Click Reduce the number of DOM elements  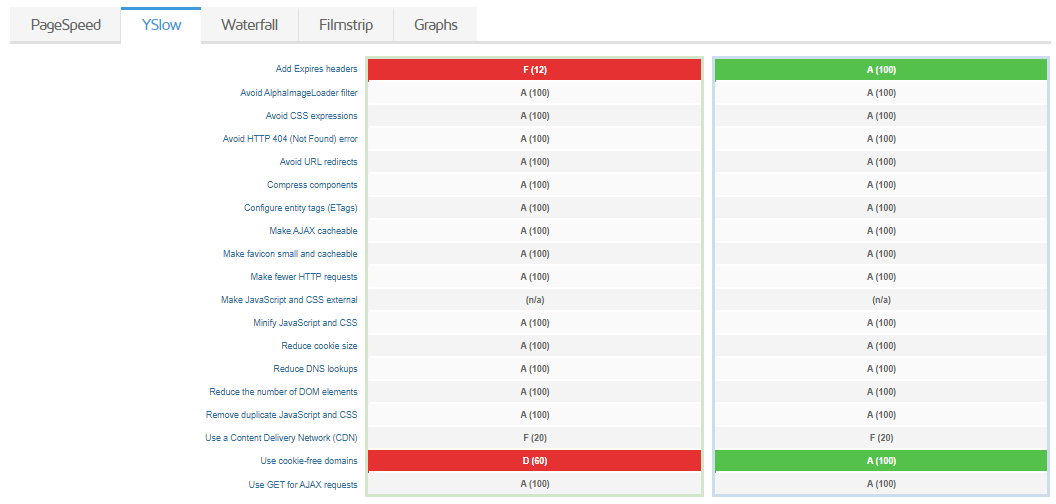(284, 391)
